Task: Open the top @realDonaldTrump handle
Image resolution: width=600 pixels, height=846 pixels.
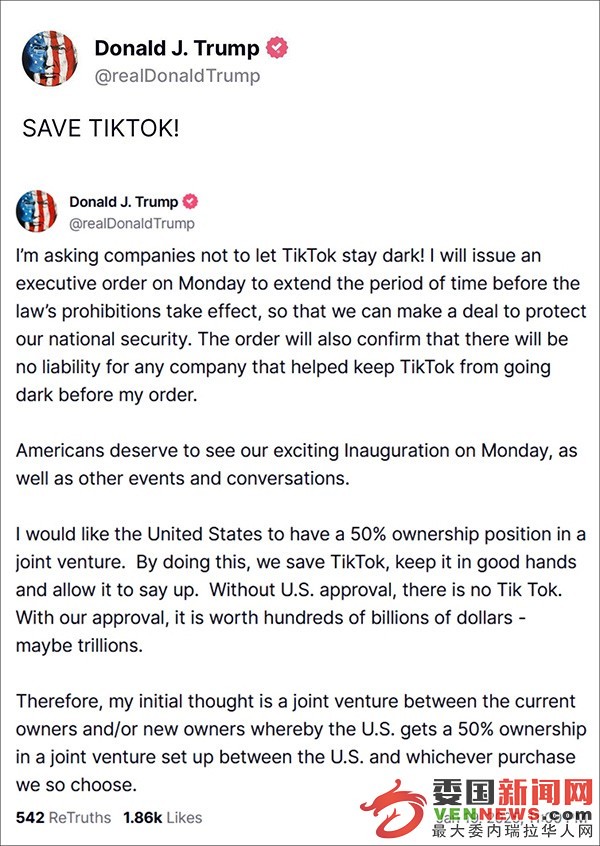Action: pos(177,76)
